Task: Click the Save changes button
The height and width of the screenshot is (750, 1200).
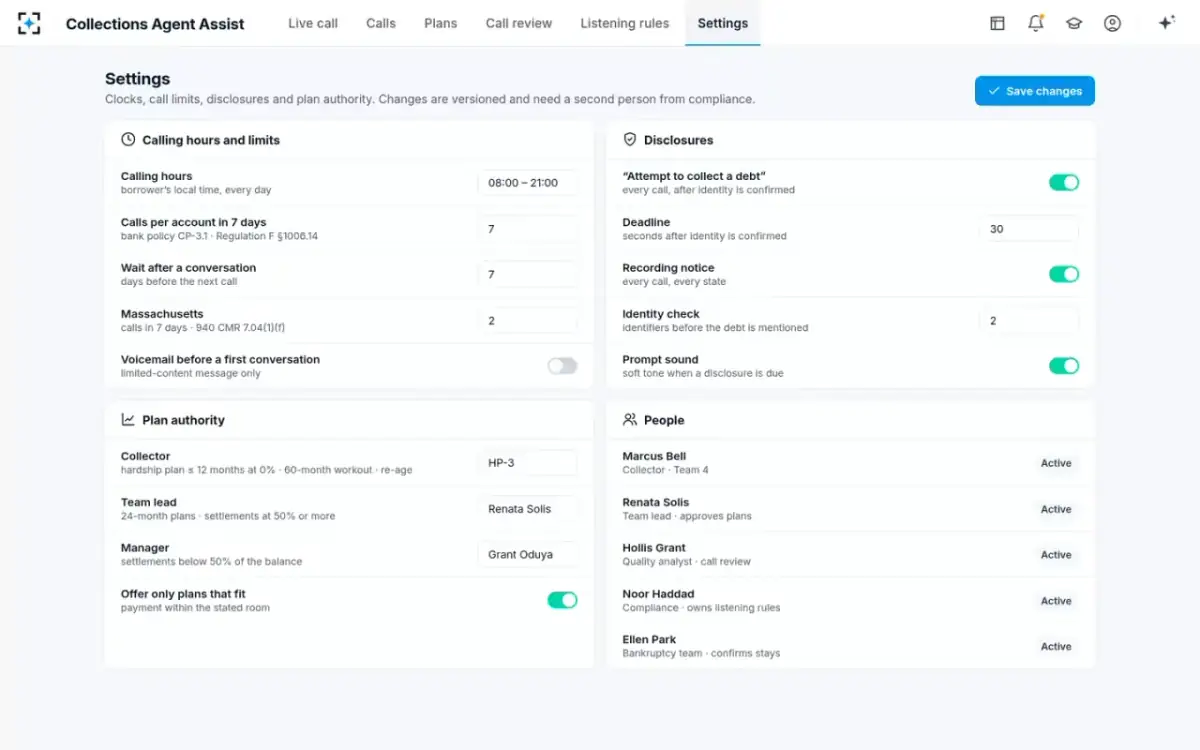Action: tap(1035, 91)
